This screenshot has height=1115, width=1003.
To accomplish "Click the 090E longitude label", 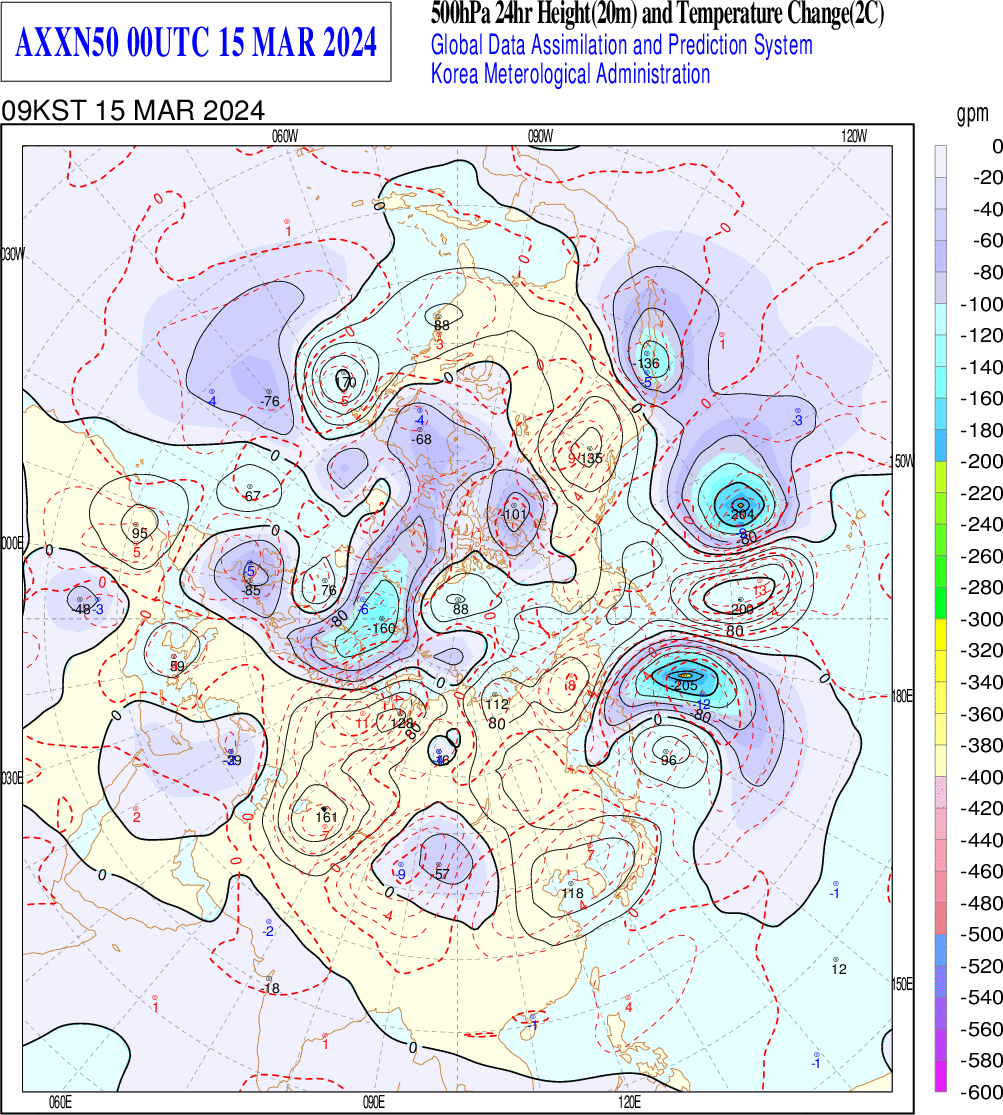I will pos(373,1102).
